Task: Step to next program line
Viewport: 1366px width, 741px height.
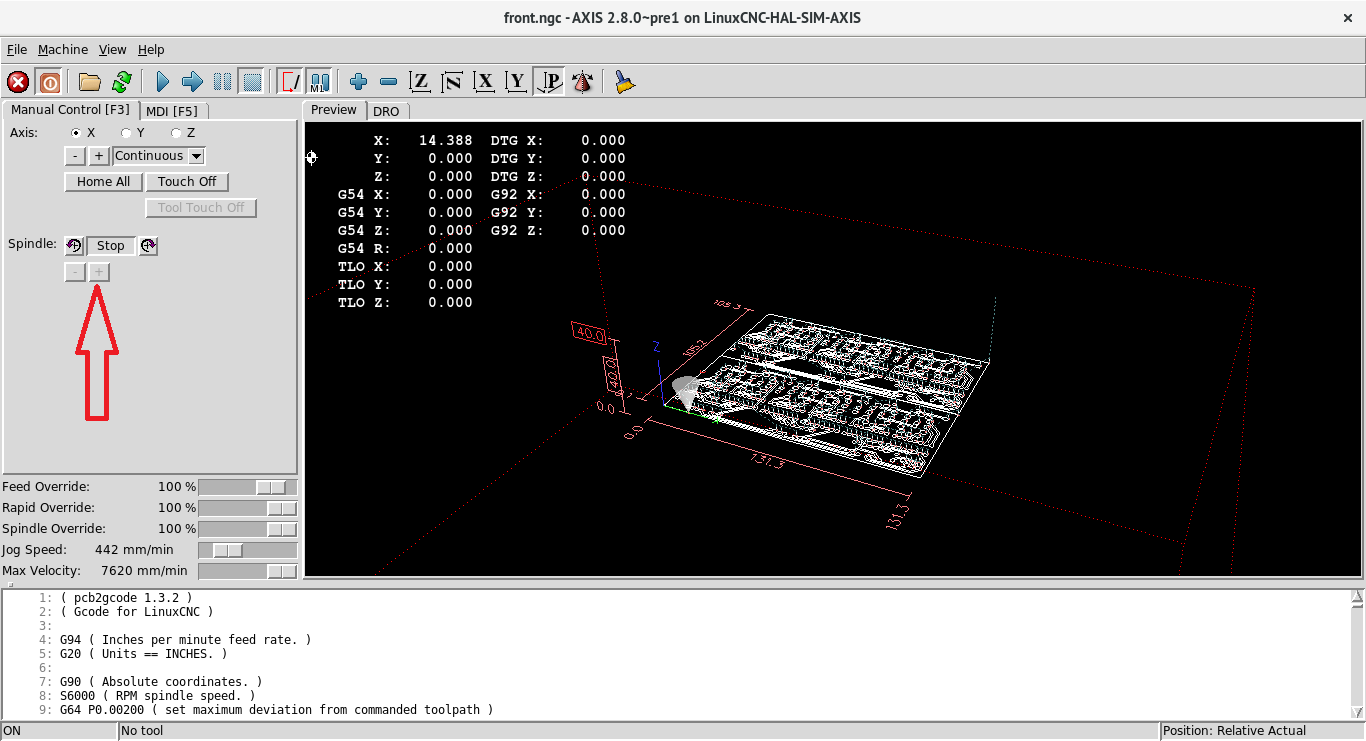Action: (x=193, y=82)
